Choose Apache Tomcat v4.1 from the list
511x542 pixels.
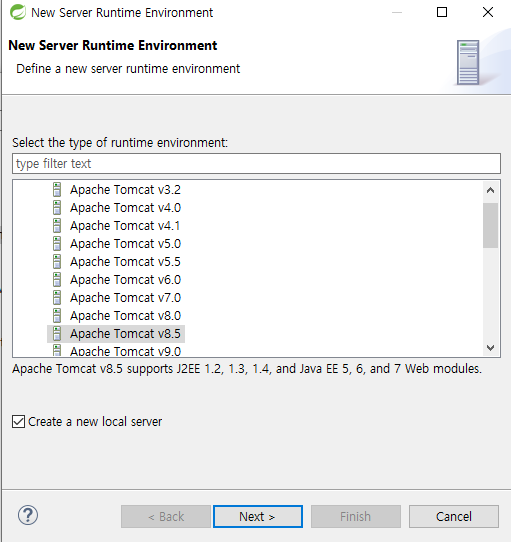(x=125, y=226)
